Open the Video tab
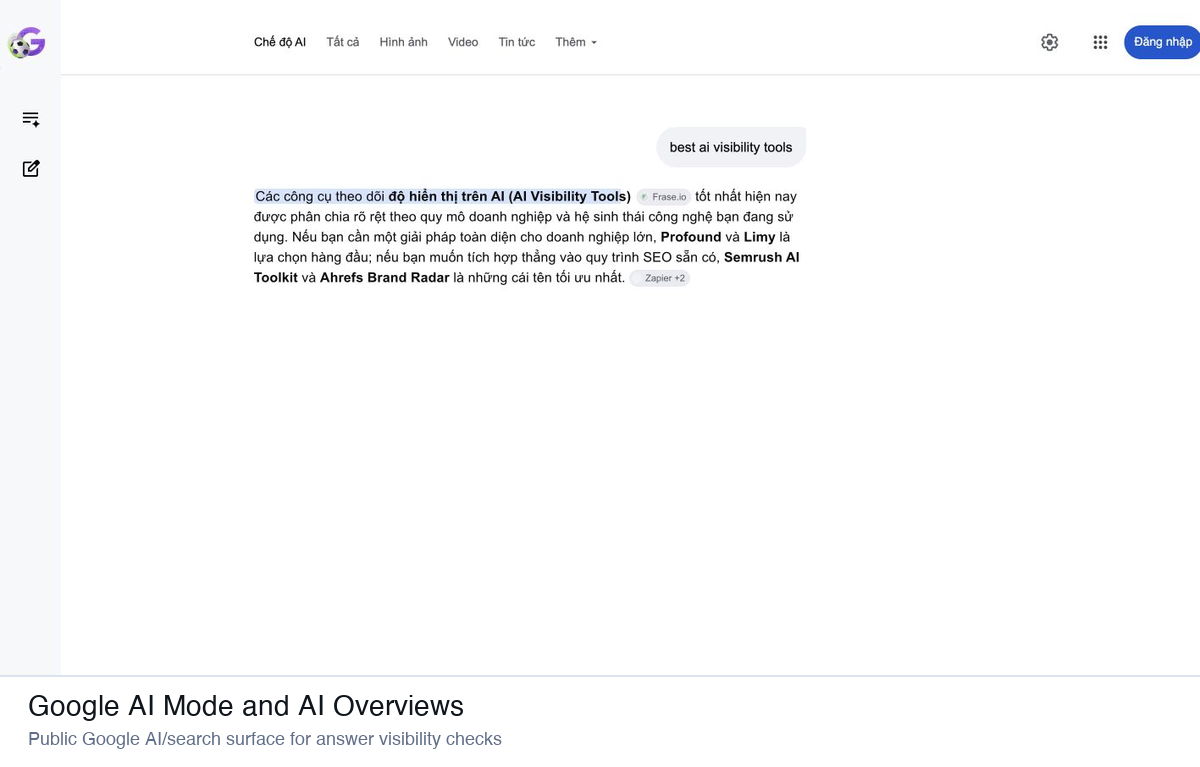 463,42
